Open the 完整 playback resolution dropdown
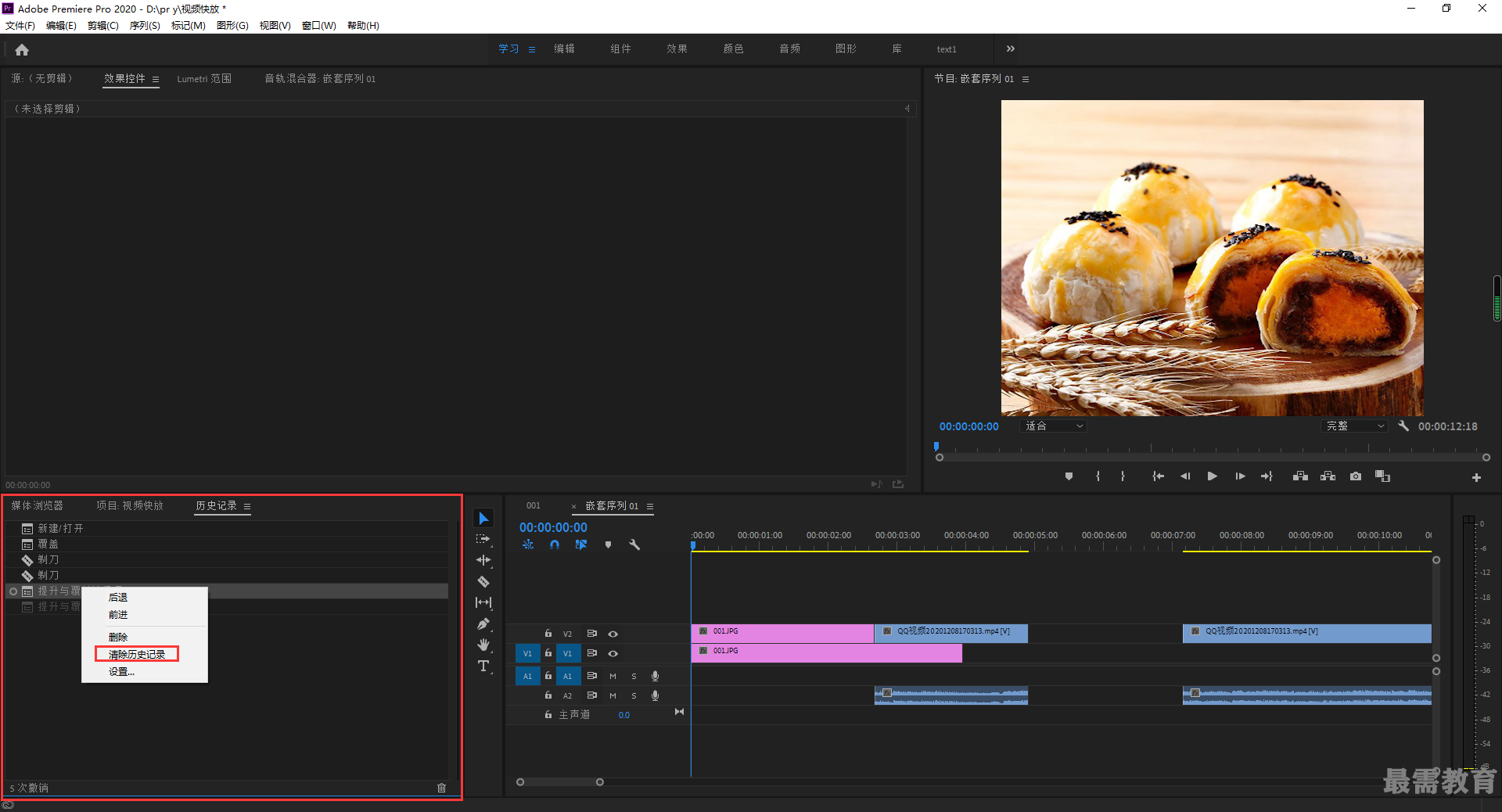 click(1356, 426)
